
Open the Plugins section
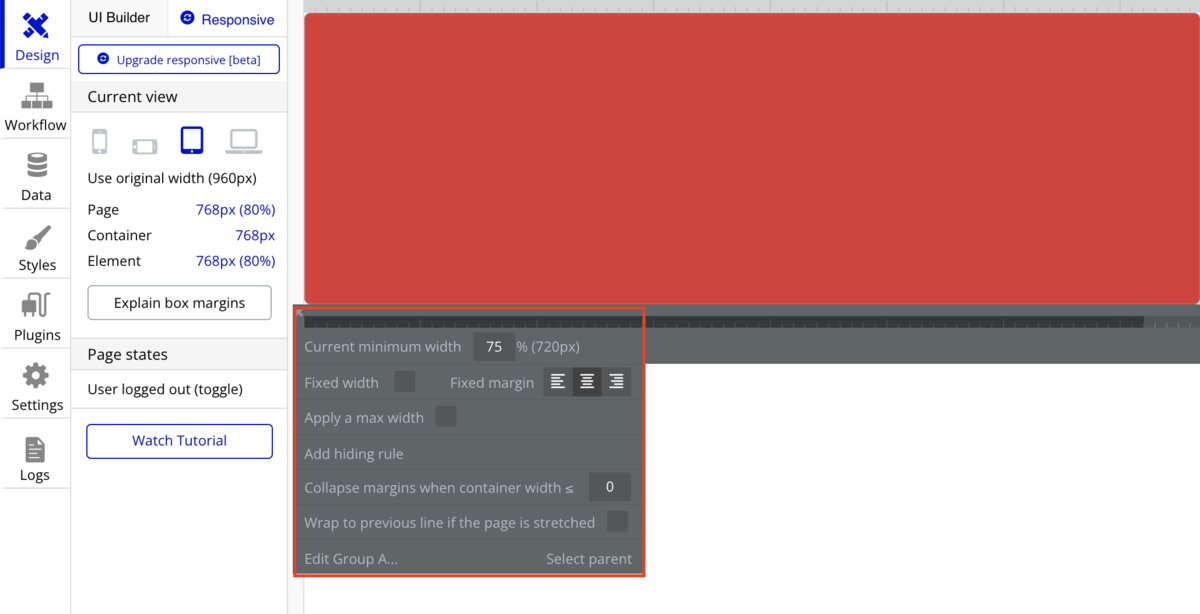tap(36, 316)
